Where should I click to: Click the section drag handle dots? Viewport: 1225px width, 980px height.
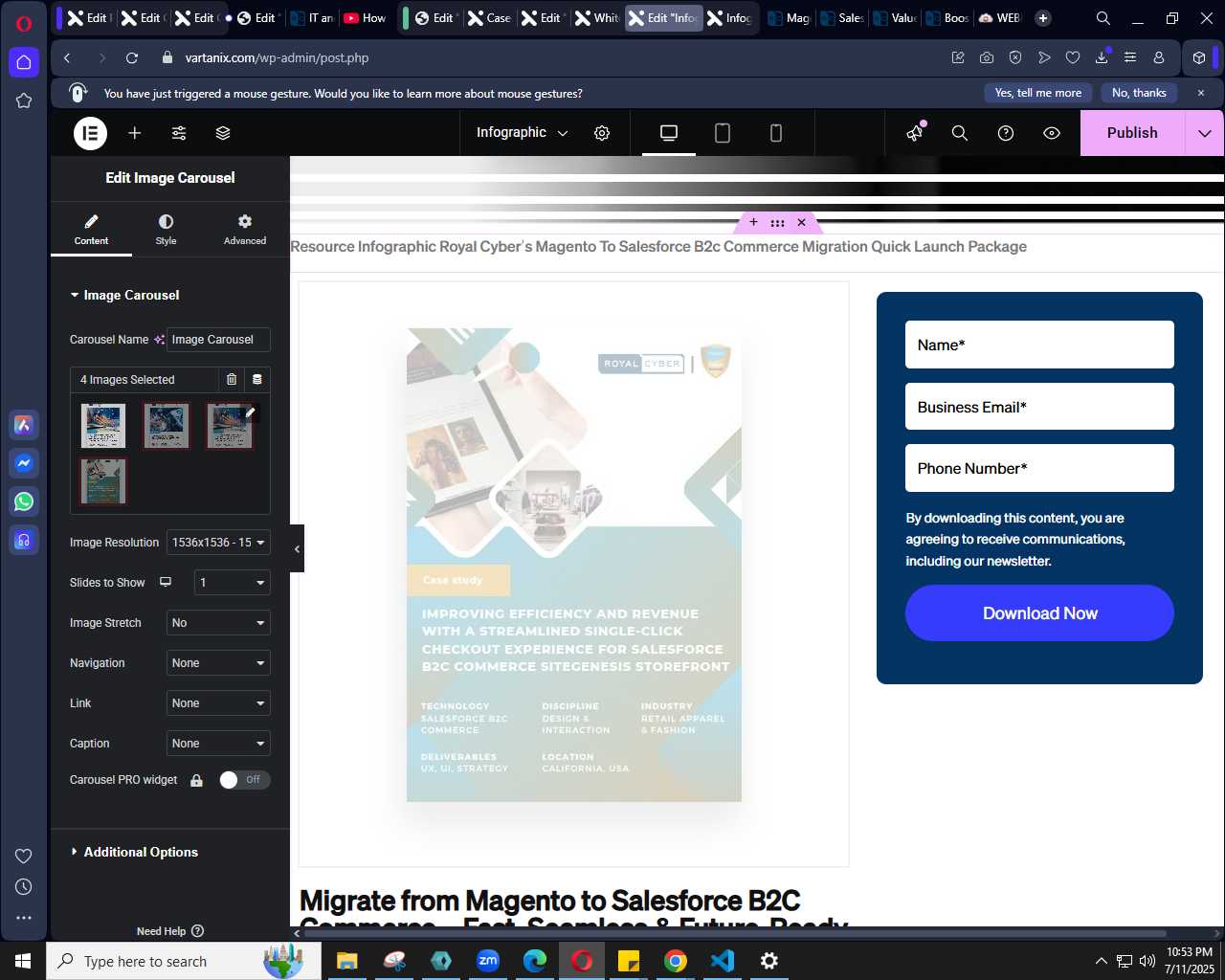[x=777, y=222]
